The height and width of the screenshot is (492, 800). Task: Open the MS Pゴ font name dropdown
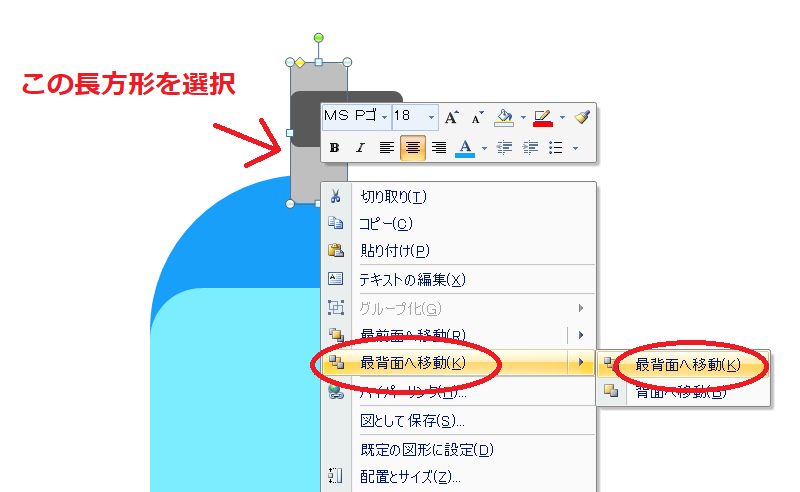(384, 118)
